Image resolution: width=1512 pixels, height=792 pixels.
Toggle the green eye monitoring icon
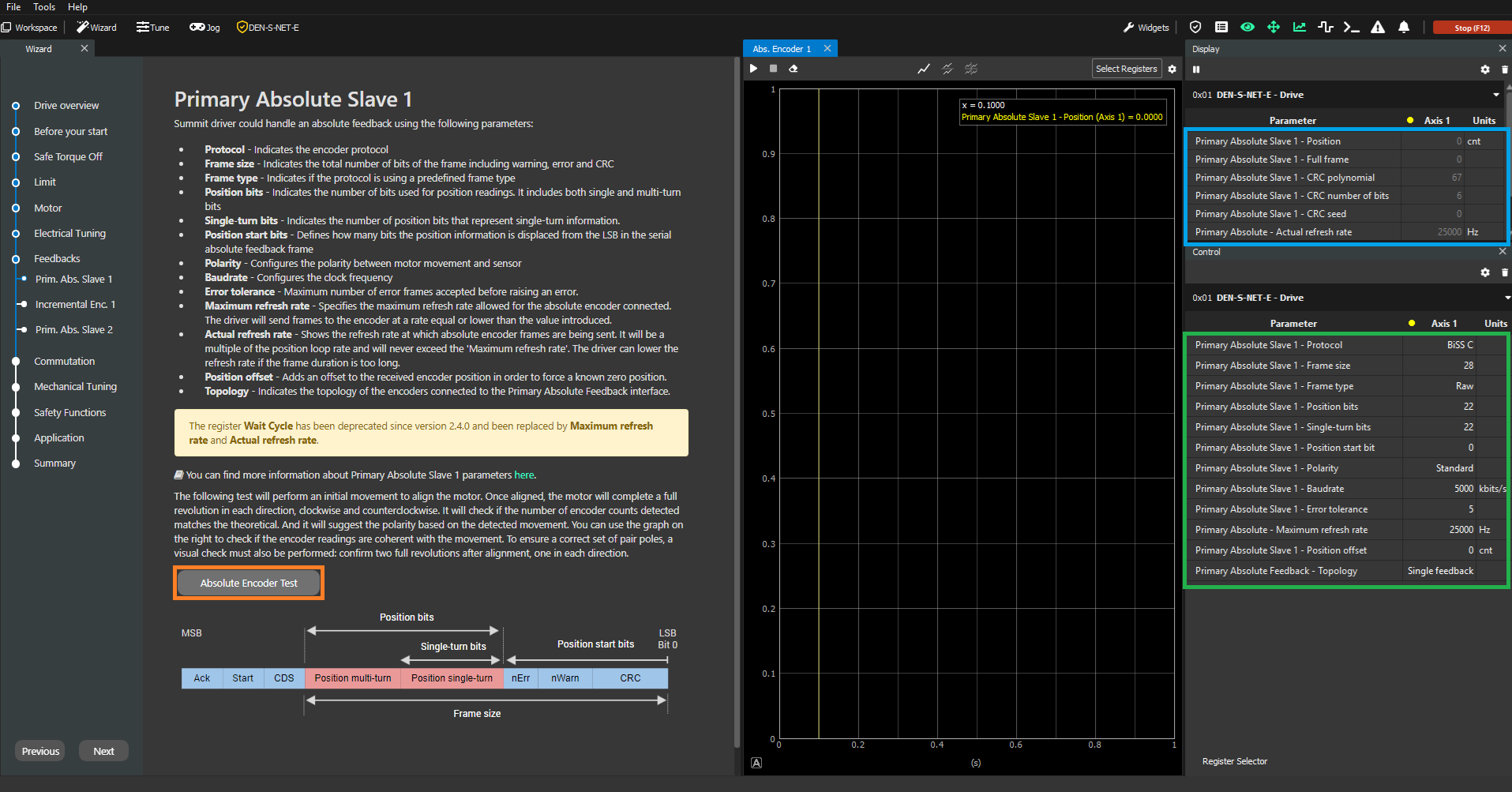(x=1247, y=27)
